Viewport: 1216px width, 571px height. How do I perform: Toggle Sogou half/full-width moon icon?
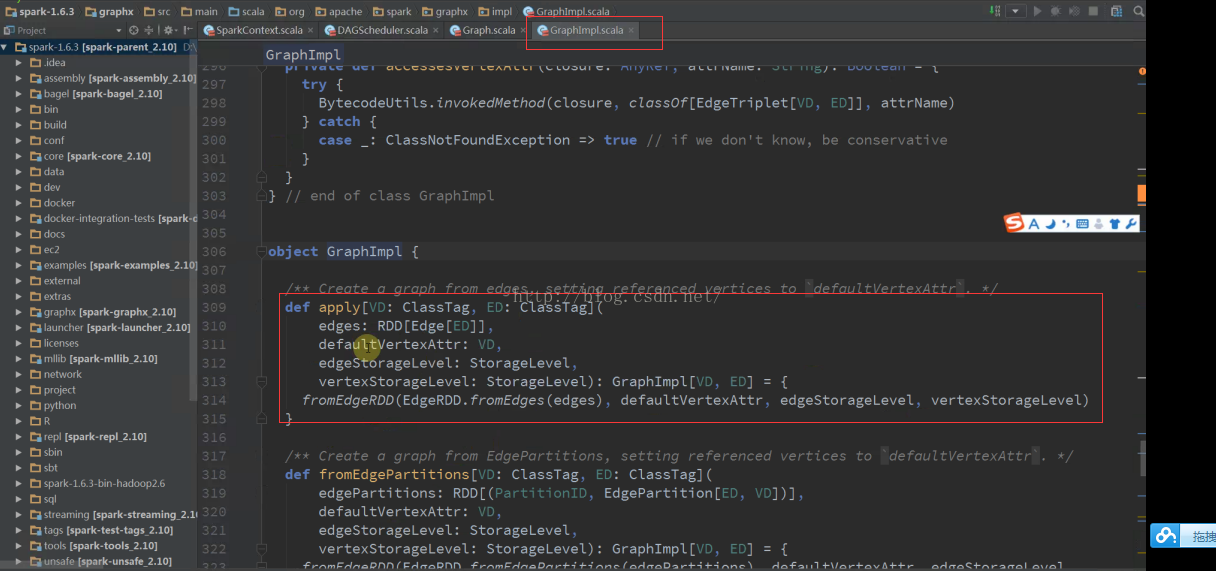(1050, 223)
